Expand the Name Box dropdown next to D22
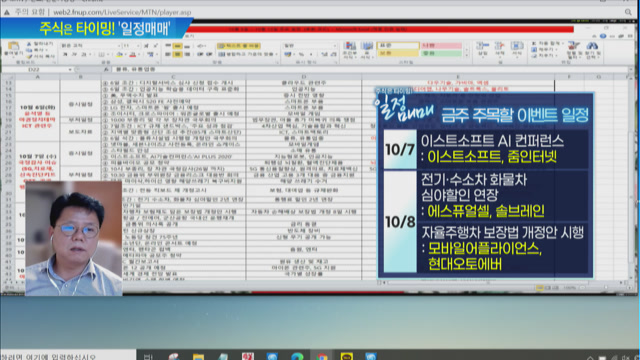The height and width of the screenshot is (360, 640). [x=70, y=70]
